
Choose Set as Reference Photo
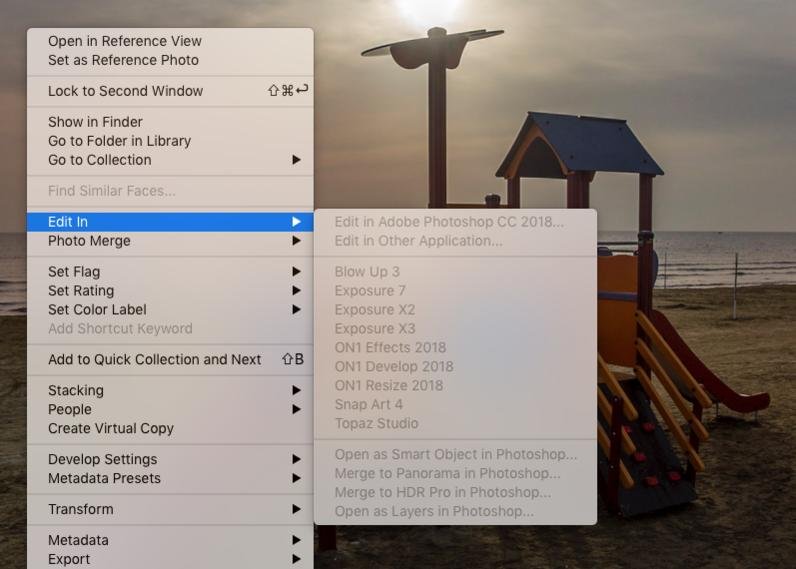pos(123,60)
